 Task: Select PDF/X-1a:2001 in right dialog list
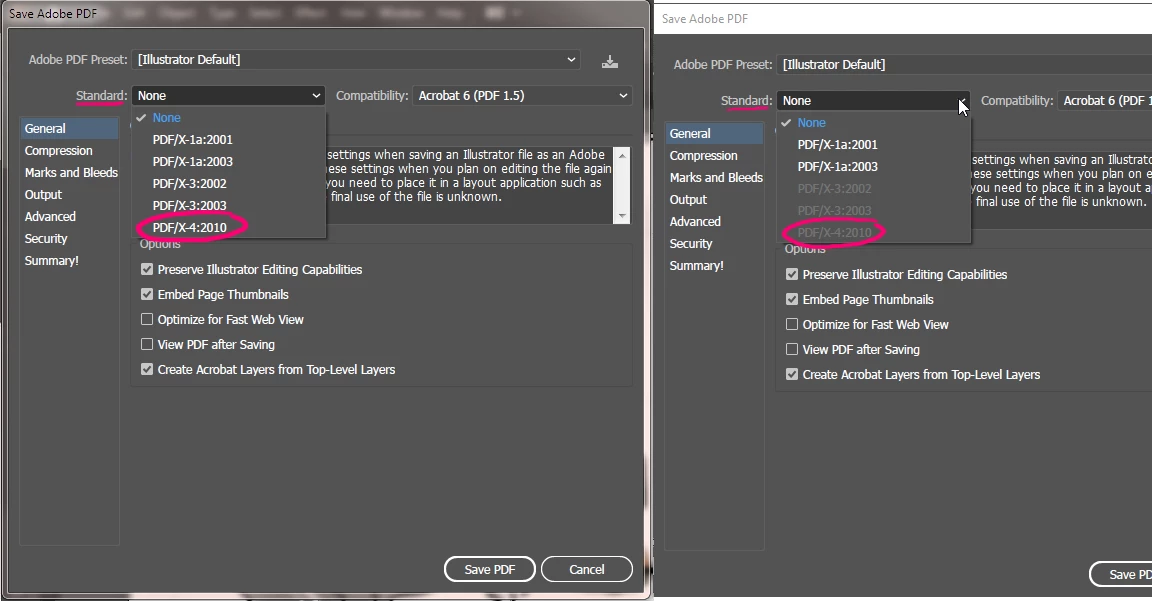(x=838, y=145)
